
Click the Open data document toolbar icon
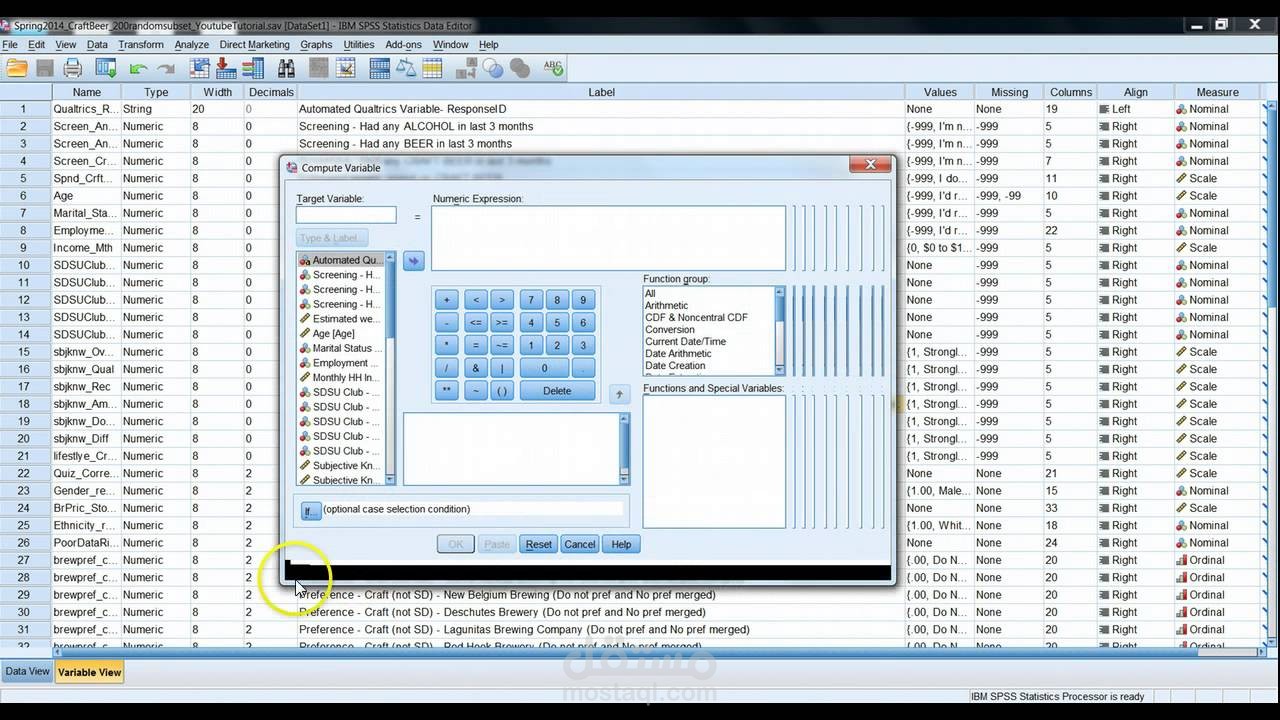[17, 68]
